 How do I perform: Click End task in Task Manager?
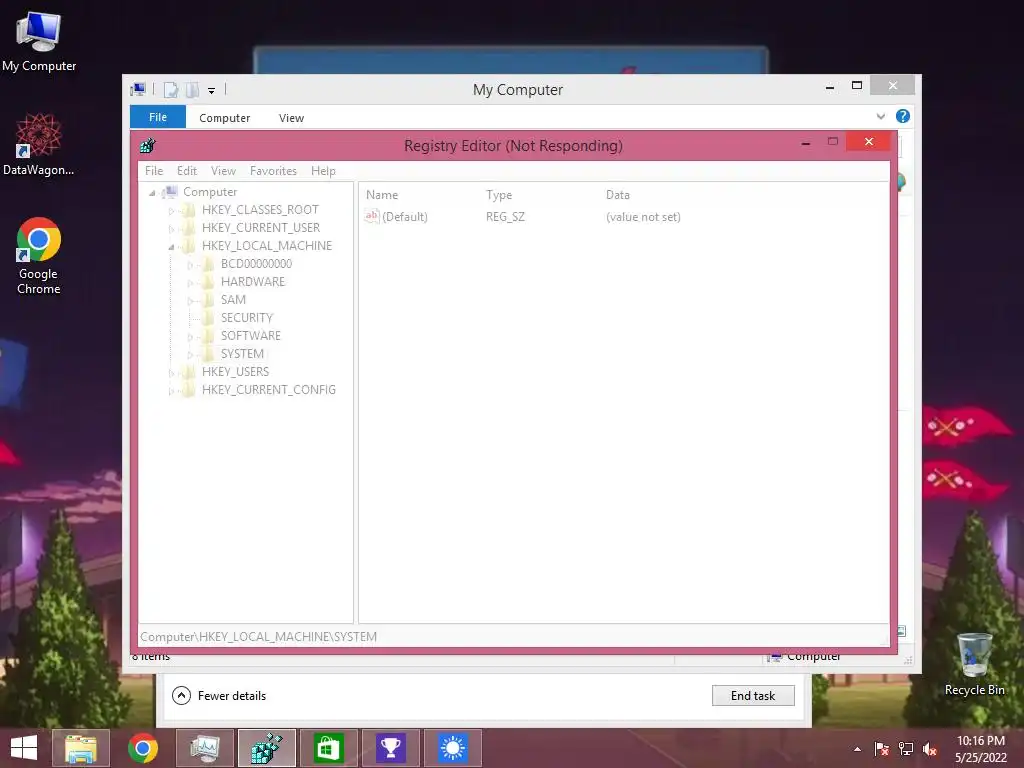pos(753,696)
